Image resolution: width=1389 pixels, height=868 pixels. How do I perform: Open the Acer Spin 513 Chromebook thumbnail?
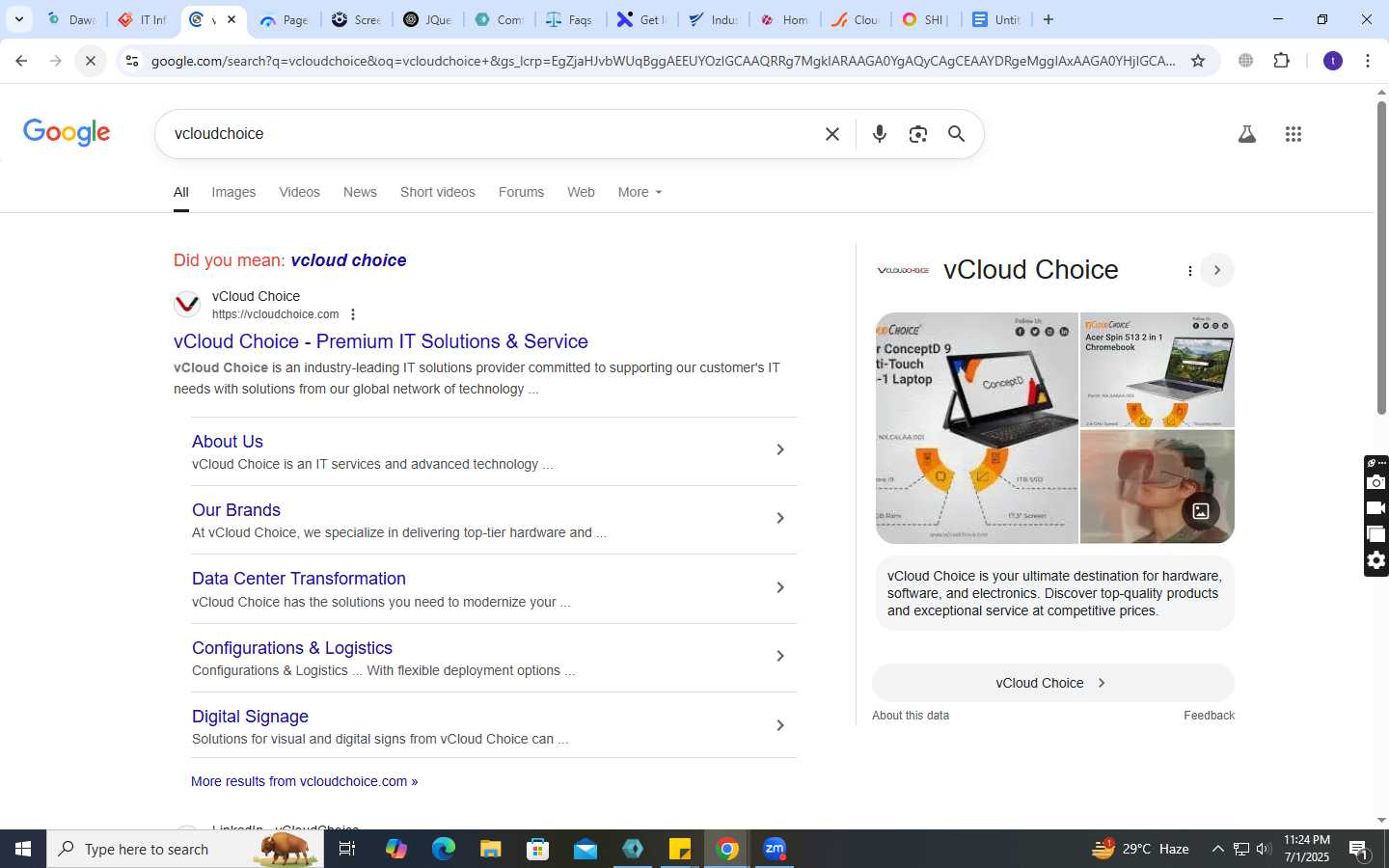pos(1157,369)
